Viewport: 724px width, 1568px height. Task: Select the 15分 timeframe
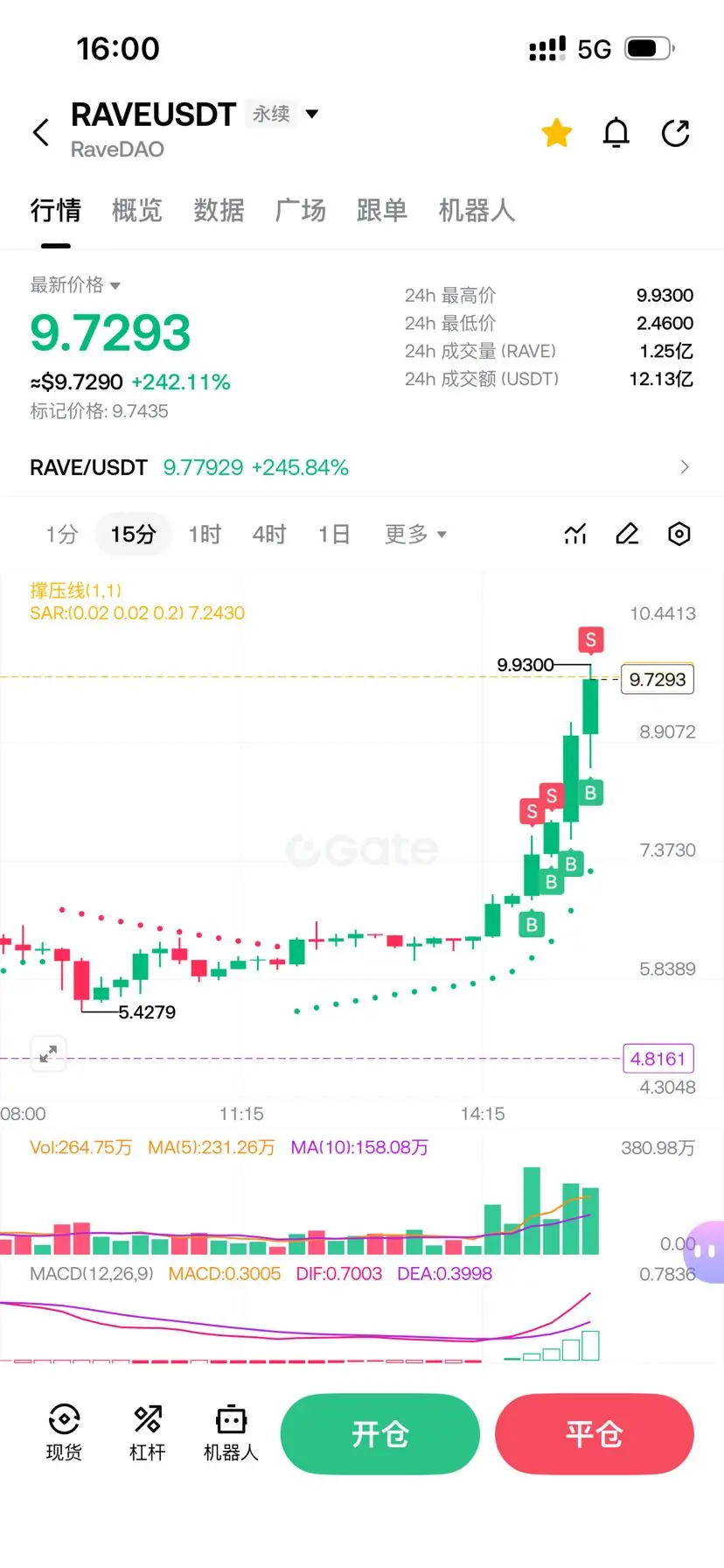(133, 534)
